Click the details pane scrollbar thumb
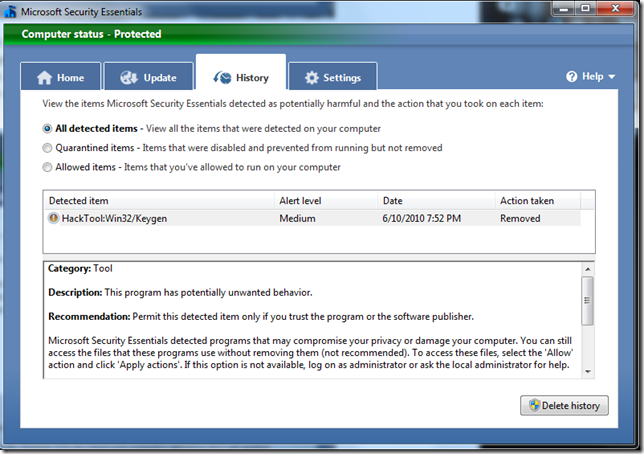Screen dimensions: 644x454 [x=588, y=301]
